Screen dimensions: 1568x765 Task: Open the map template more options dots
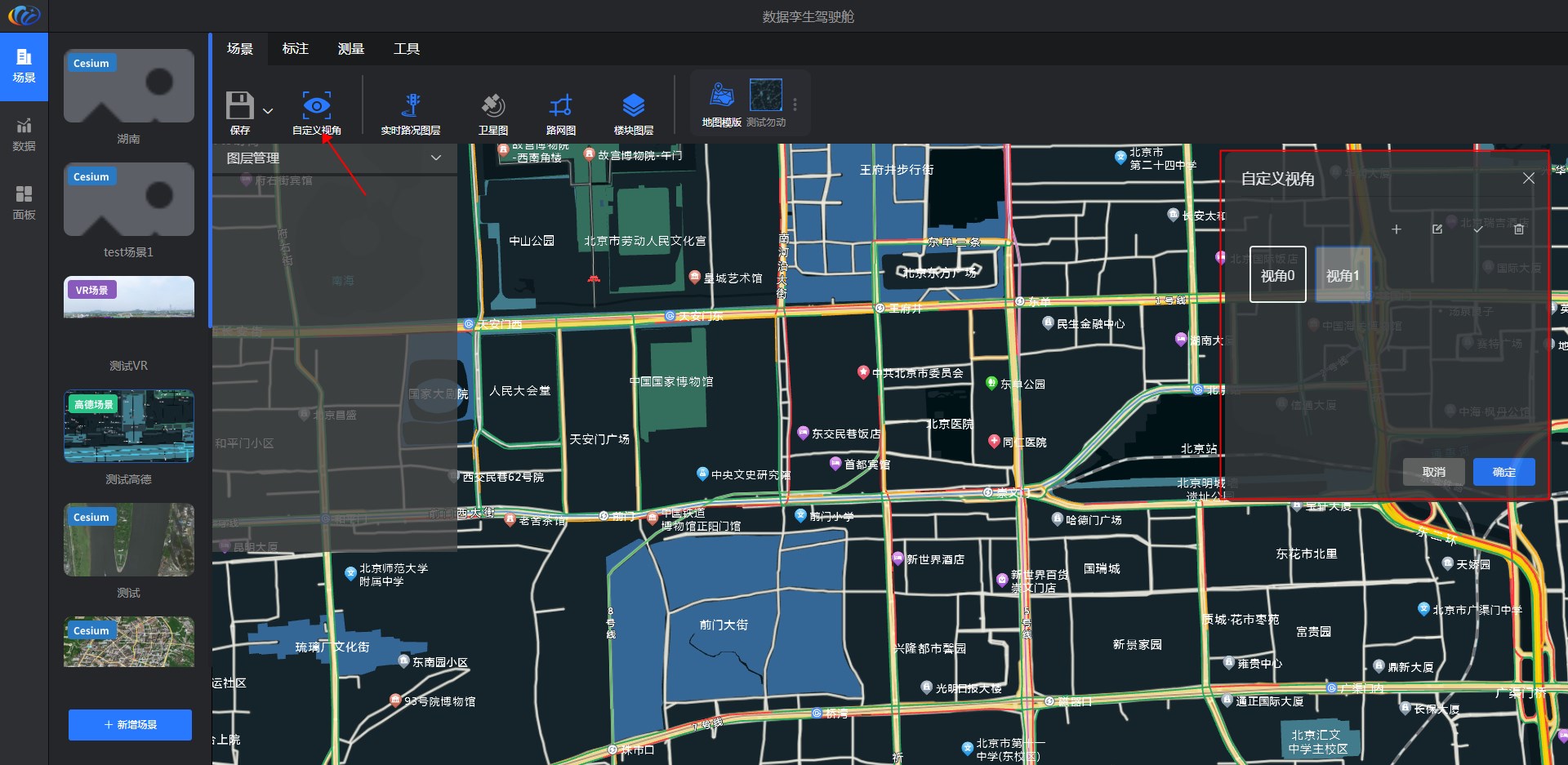(x=795, y=105)
